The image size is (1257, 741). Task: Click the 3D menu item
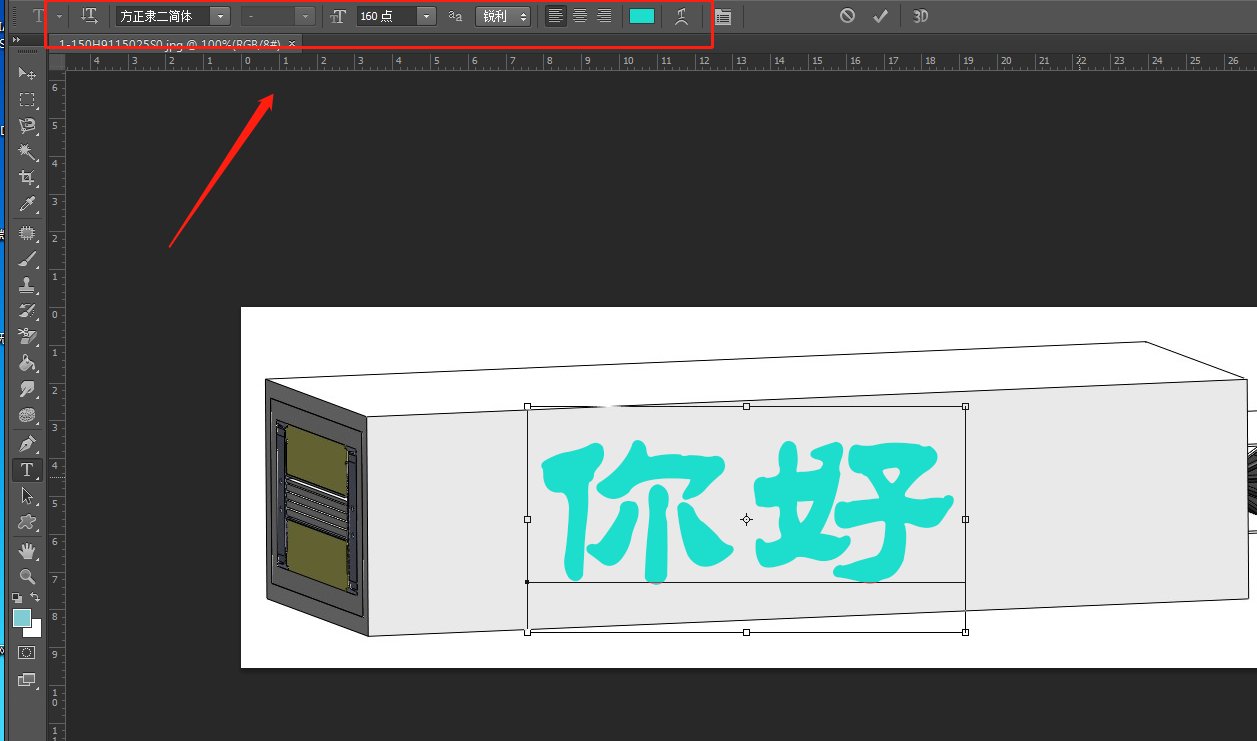(919, 15)
